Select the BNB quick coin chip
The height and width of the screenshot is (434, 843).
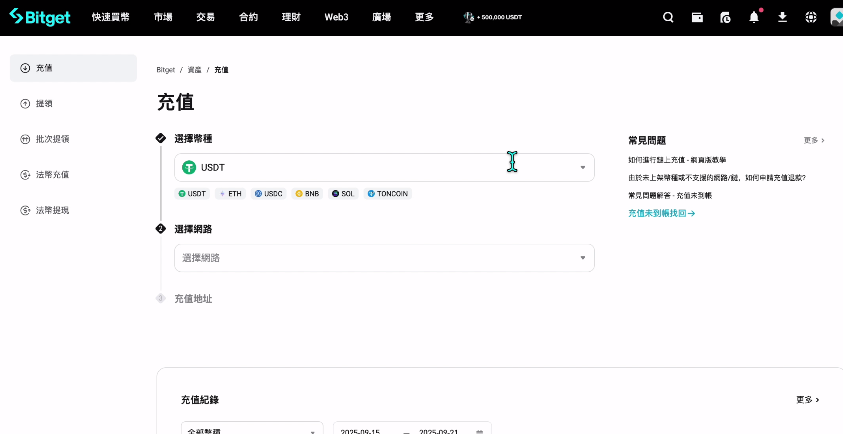[x=308, y=193]
